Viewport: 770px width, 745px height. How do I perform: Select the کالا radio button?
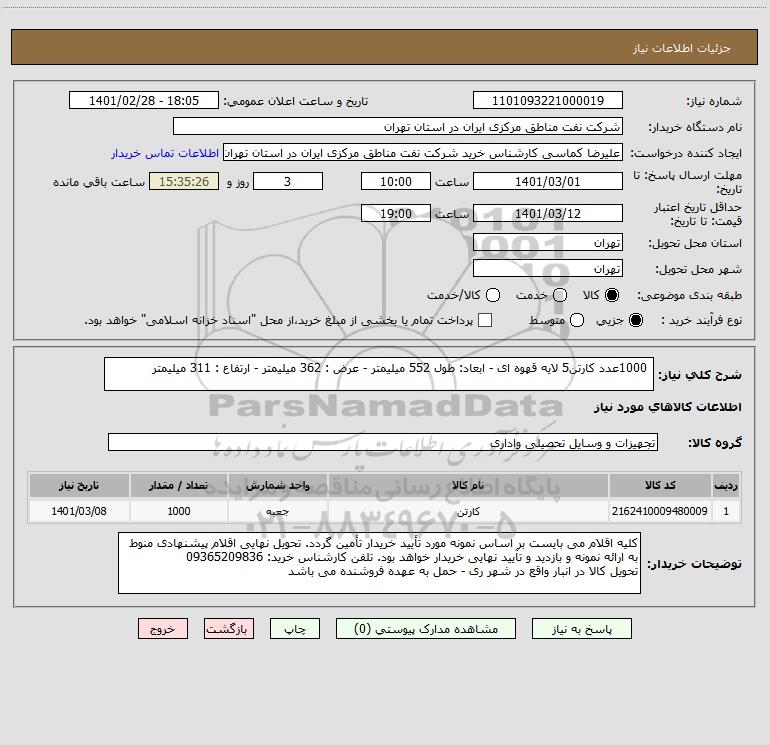[612, 295]
